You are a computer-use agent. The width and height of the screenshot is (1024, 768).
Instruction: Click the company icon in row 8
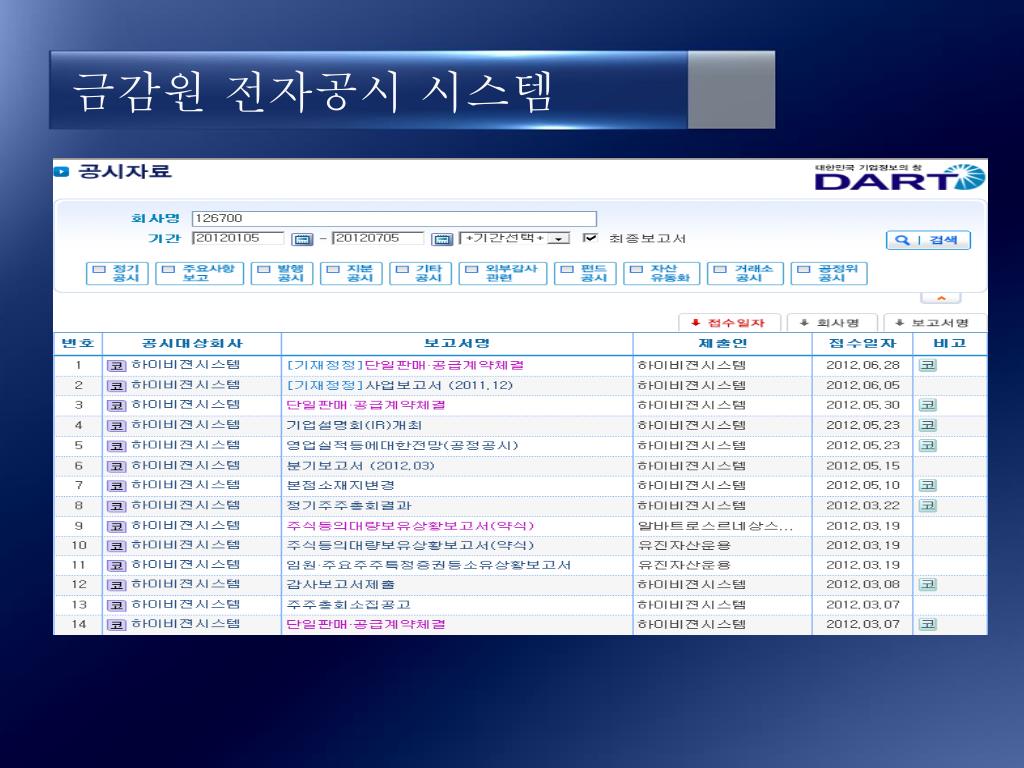116,507
